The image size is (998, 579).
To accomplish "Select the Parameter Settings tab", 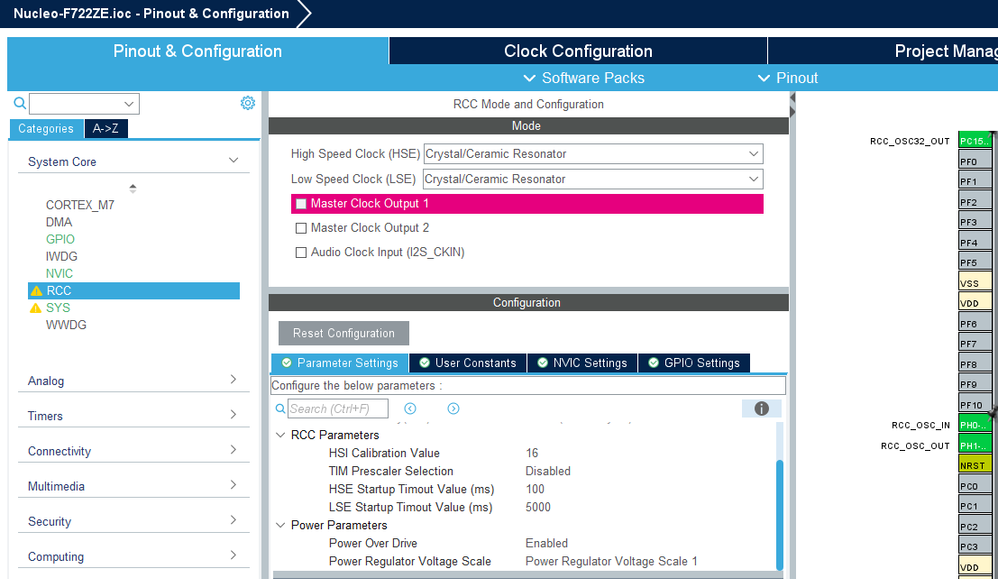I will 340,363.
